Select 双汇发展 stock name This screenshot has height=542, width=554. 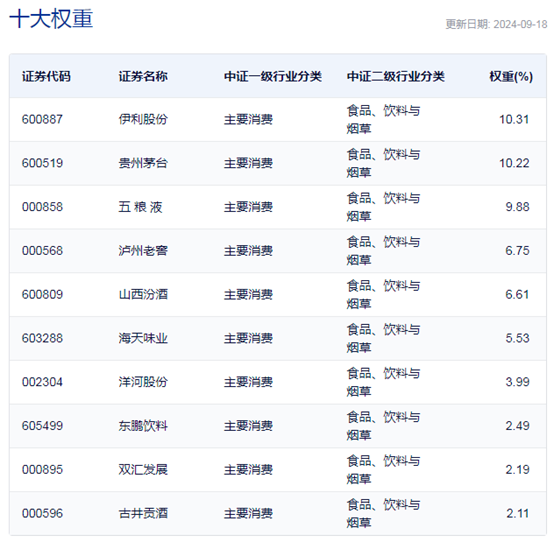pyautogui.click(x=143, y=470)
